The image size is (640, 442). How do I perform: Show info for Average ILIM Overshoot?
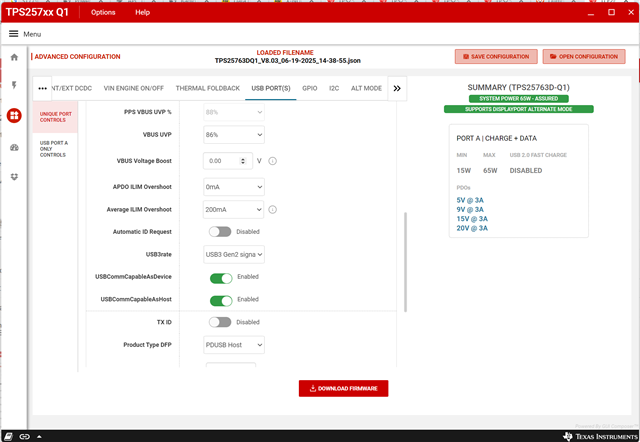tap(273, 209)
